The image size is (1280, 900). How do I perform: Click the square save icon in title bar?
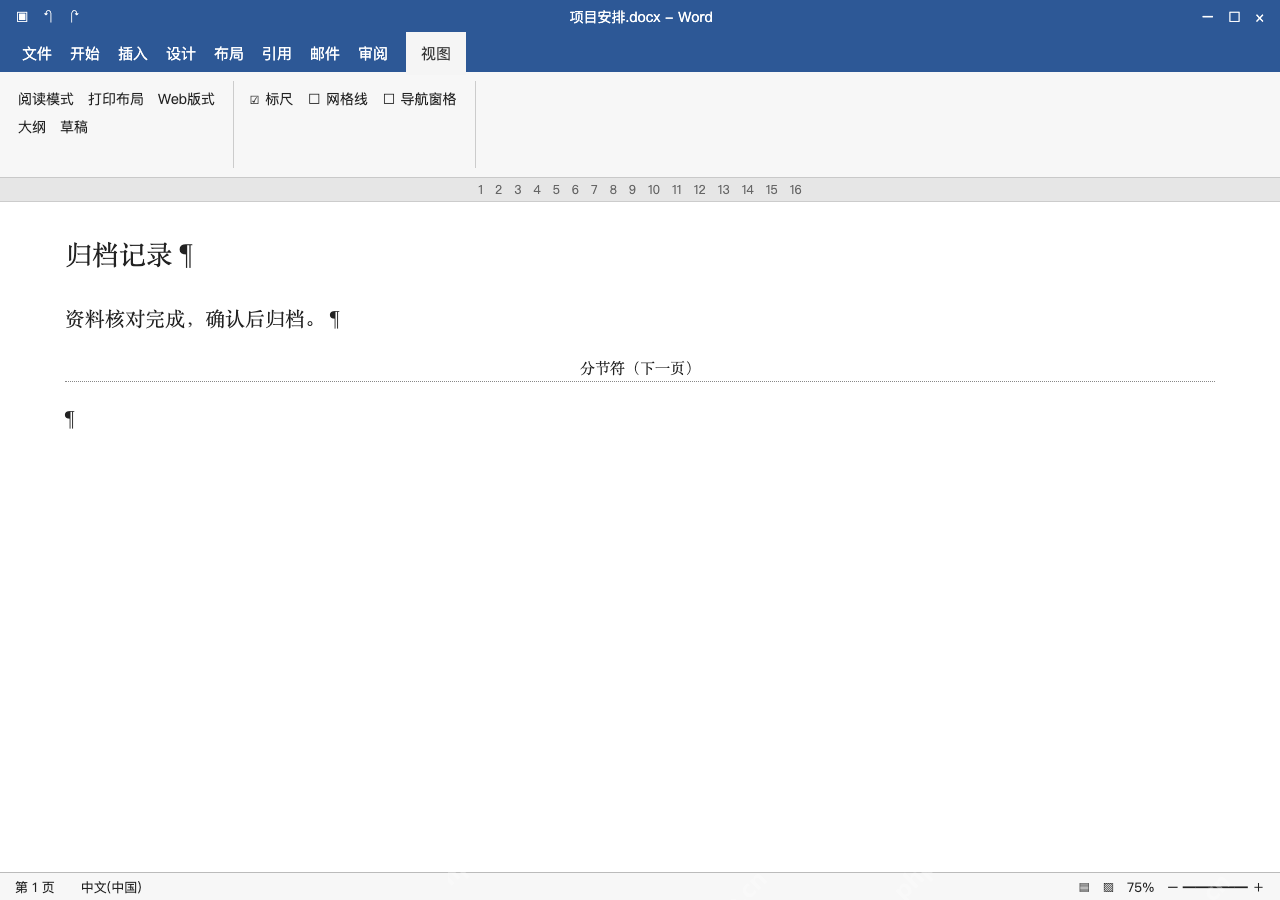coord(22,17)
